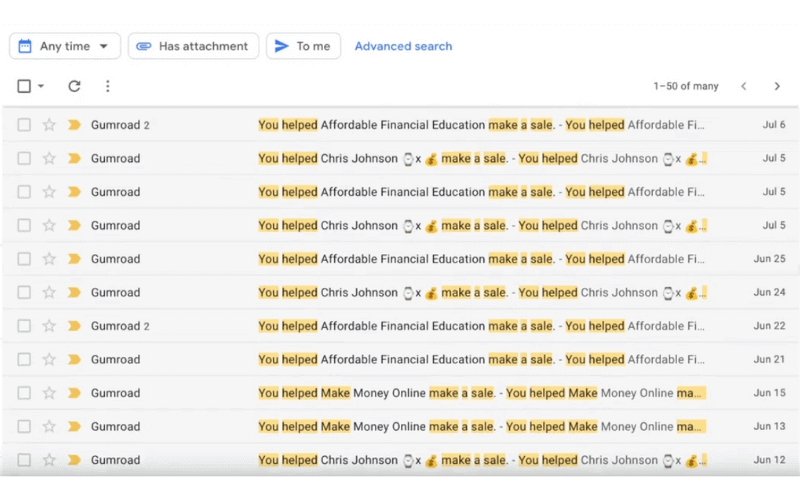Open Jun 24 Chris Johnson sale email
Screen dimensions: 800x500
[400, 292]
